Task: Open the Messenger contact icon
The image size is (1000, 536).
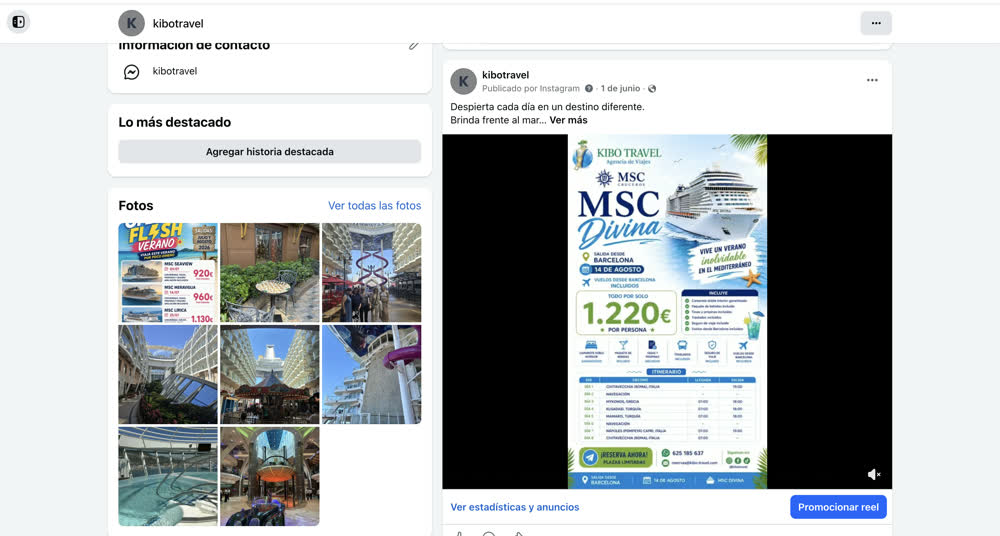Action: (x=131, y=71)
